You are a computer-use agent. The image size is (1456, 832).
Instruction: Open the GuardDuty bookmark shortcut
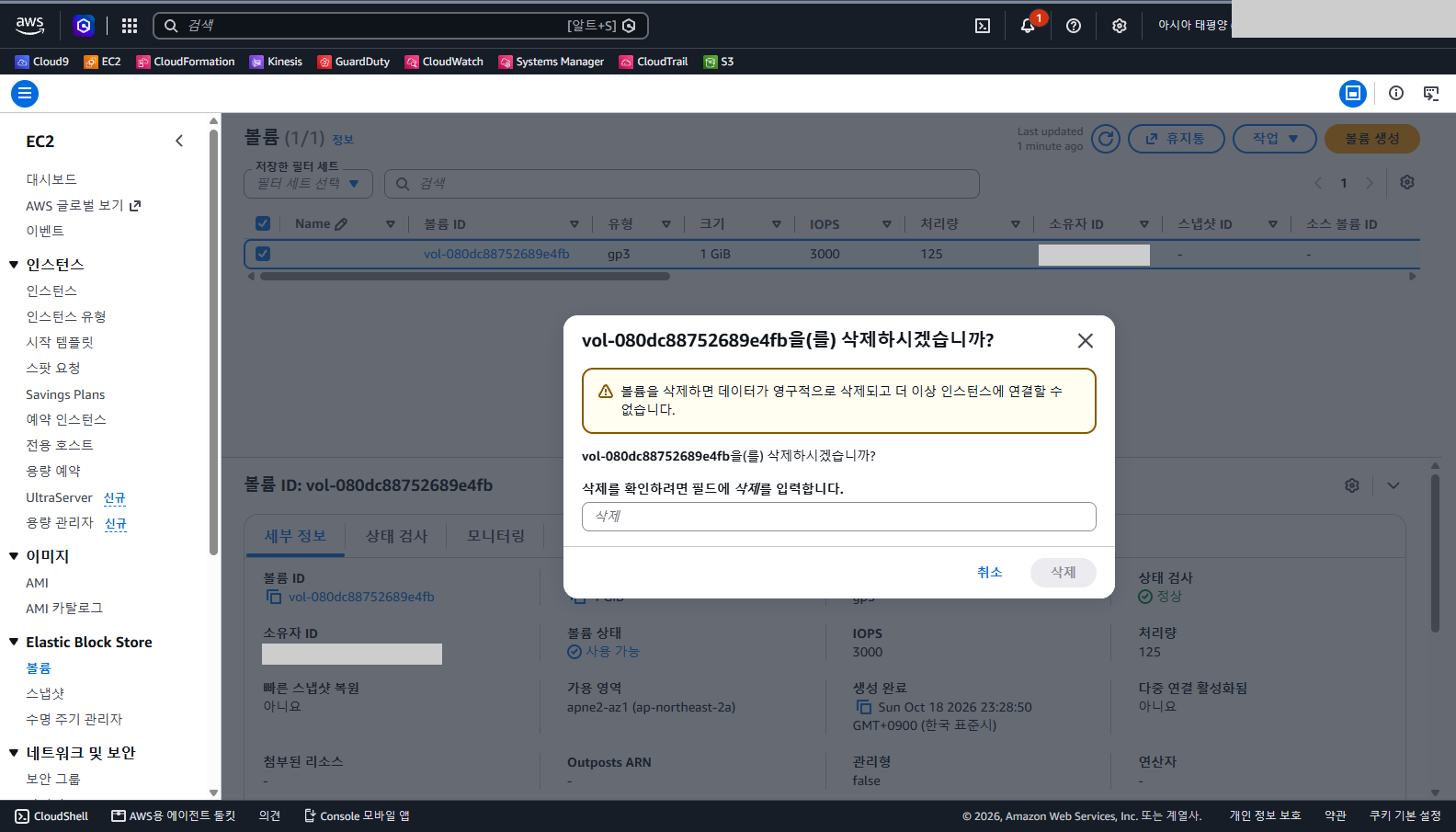coord(354,62)
